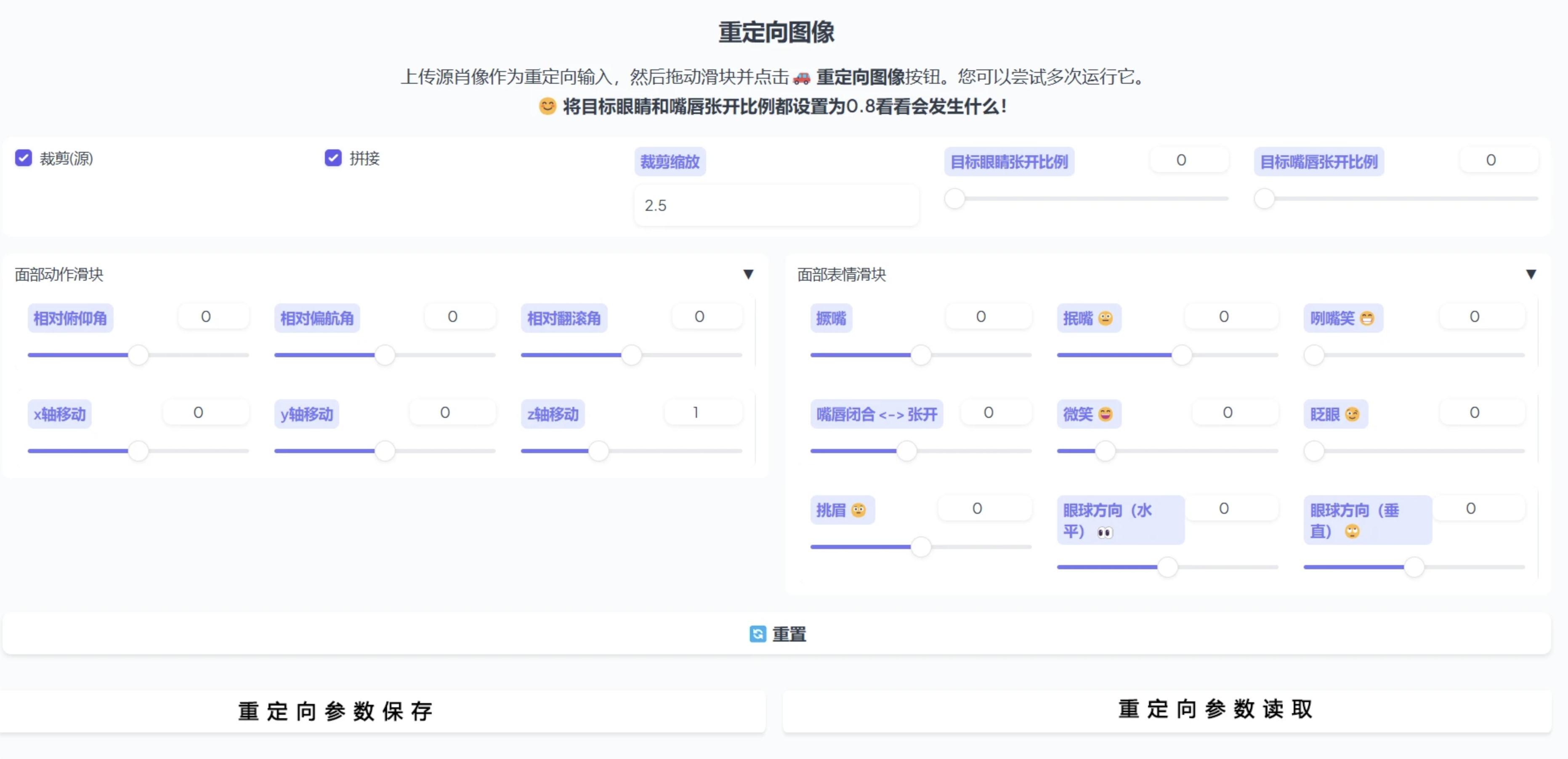Click the z轴移动 label

[x=553, y=414]
